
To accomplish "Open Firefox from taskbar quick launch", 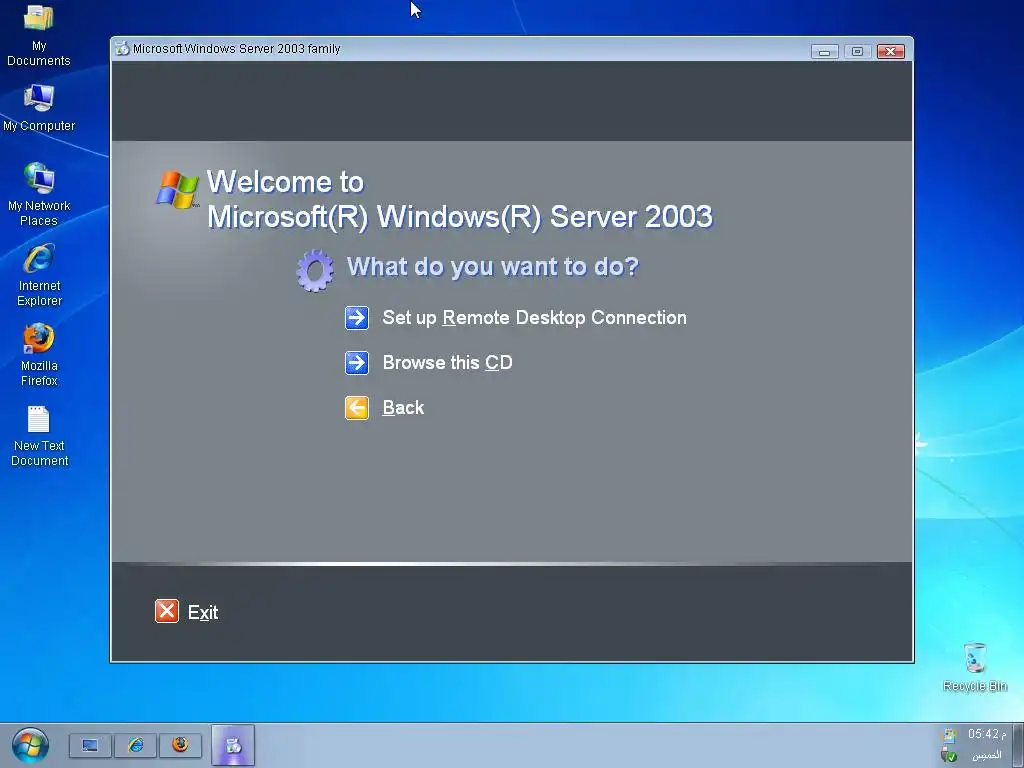I will [x=180, y=745].
